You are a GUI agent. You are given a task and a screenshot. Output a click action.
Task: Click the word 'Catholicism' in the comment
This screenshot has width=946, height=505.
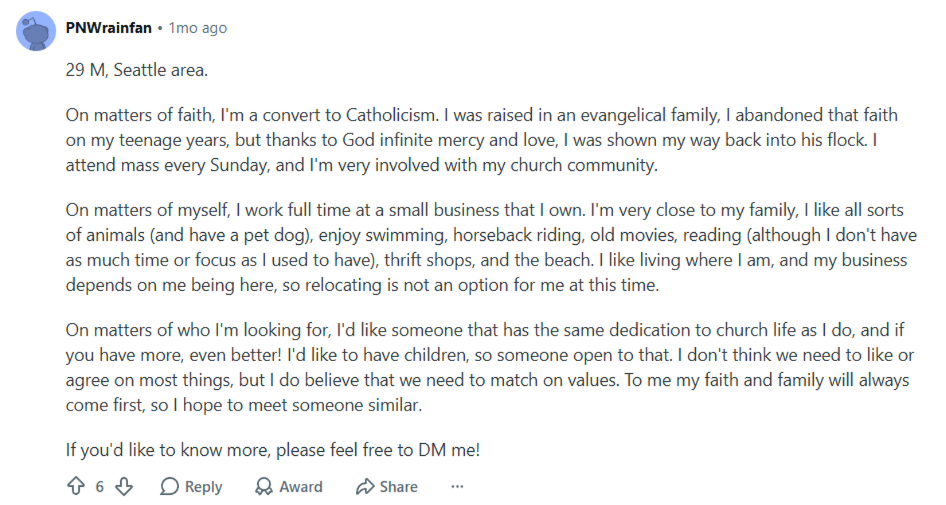coord(390,115)
